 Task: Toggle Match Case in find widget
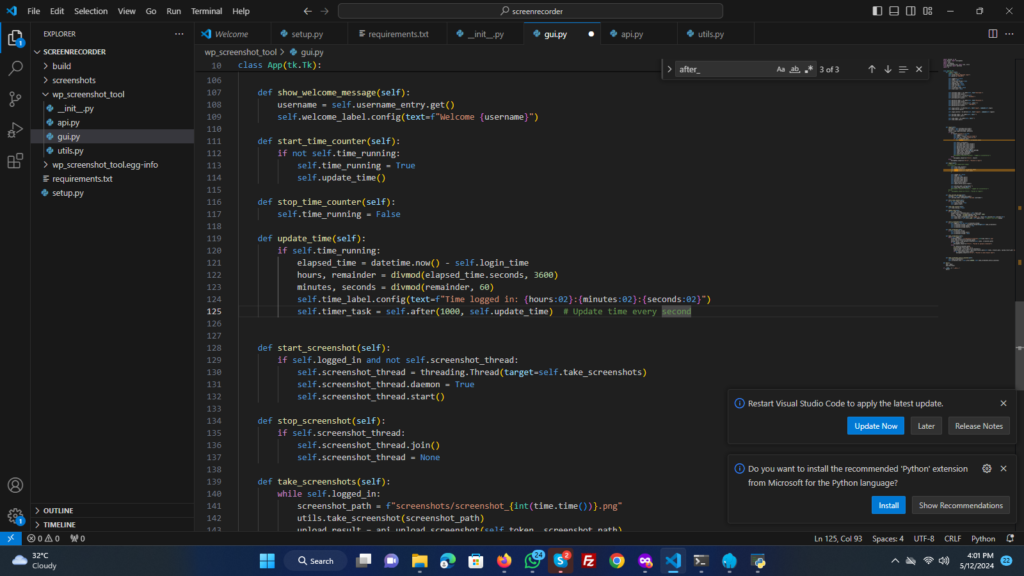pyautogui.click(x=781, y=69)
